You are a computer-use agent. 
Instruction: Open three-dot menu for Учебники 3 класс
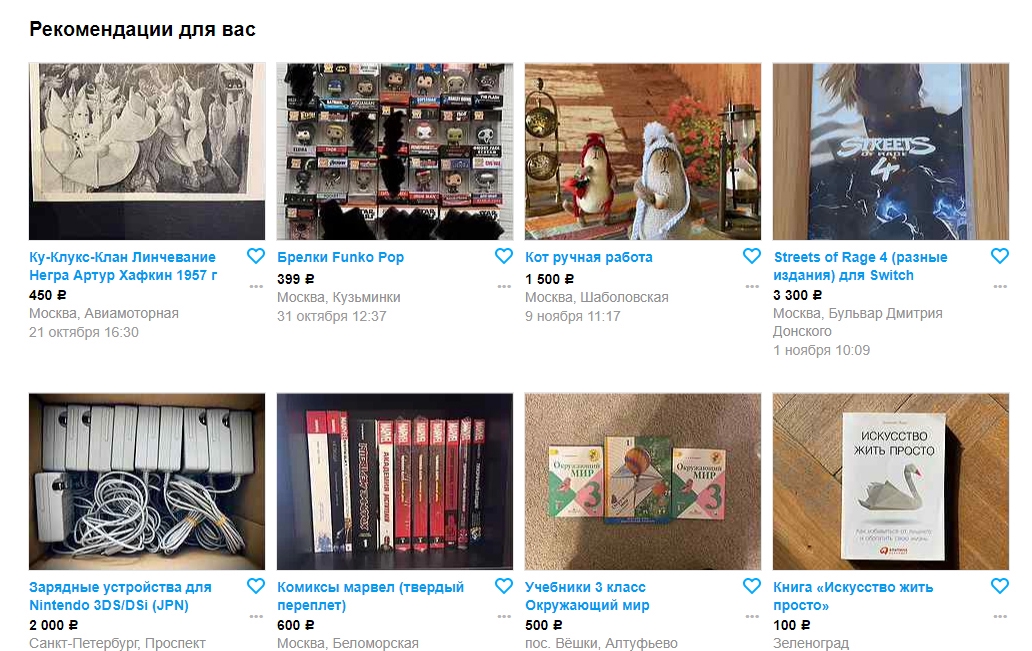[x=752, y=617]
